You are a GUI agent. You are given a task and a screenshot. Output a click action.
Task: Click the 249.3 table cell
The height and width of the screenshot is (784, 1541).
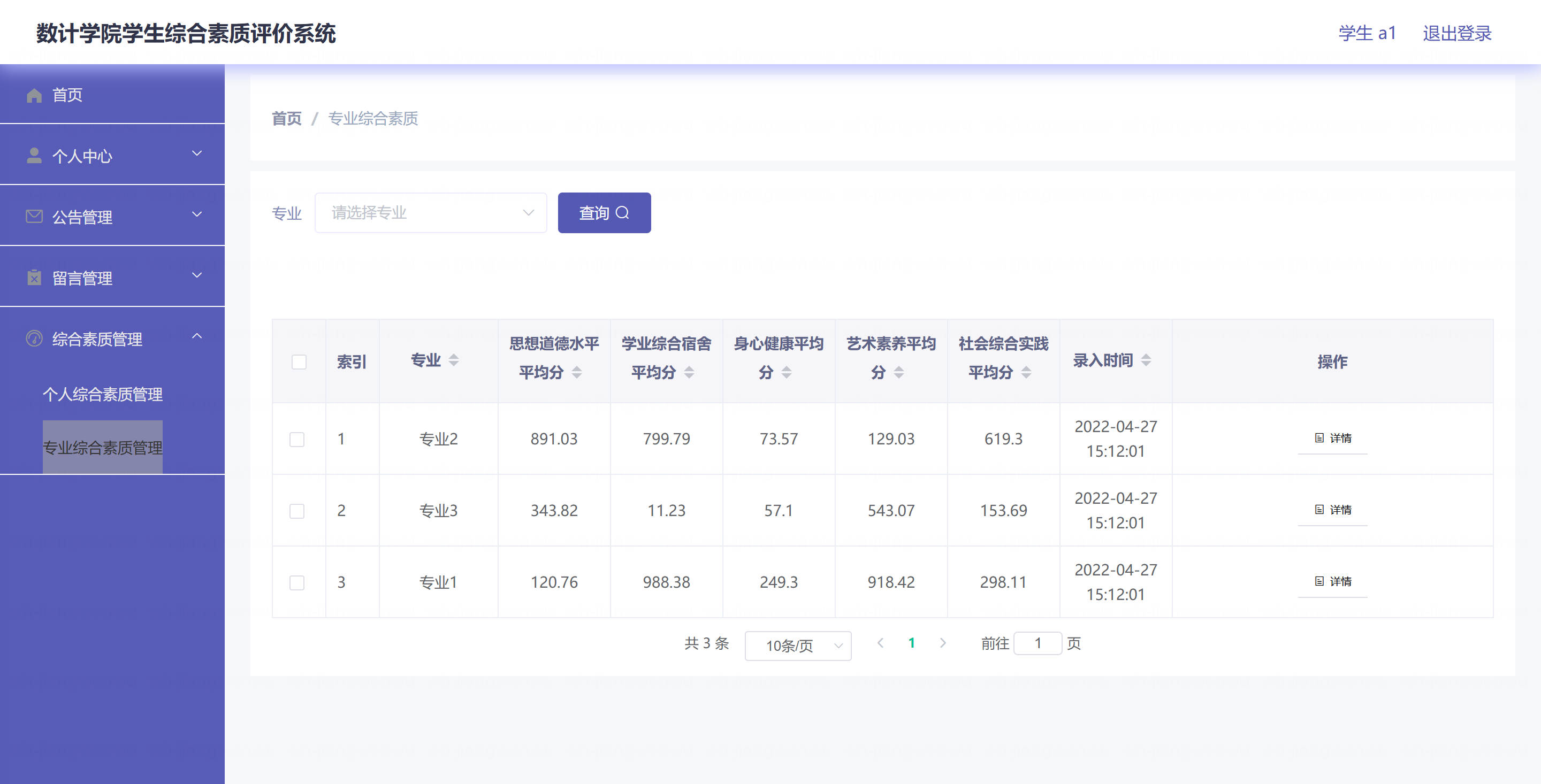(x=779, y=582)
